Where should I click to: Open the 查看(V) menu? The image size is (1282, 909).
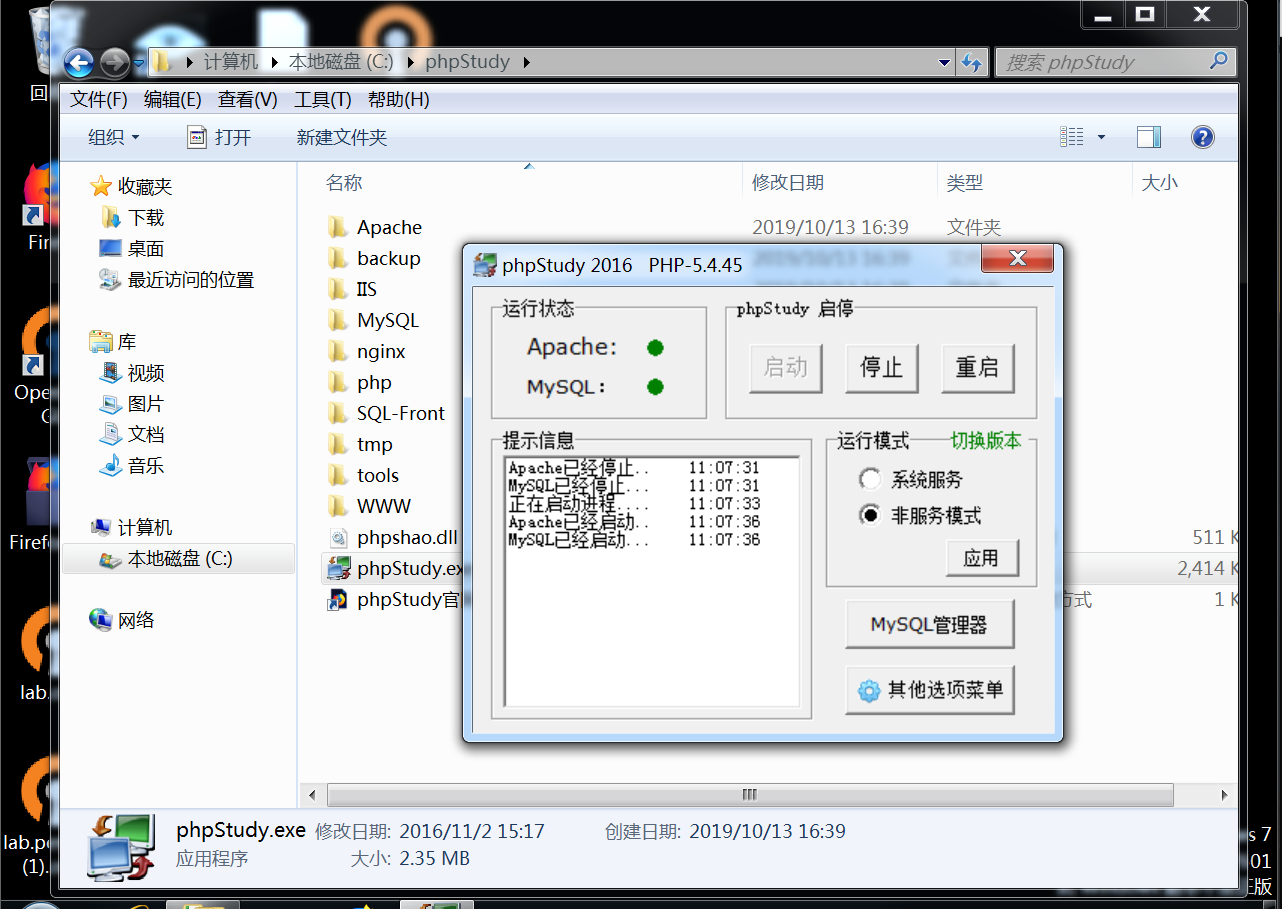248,100
